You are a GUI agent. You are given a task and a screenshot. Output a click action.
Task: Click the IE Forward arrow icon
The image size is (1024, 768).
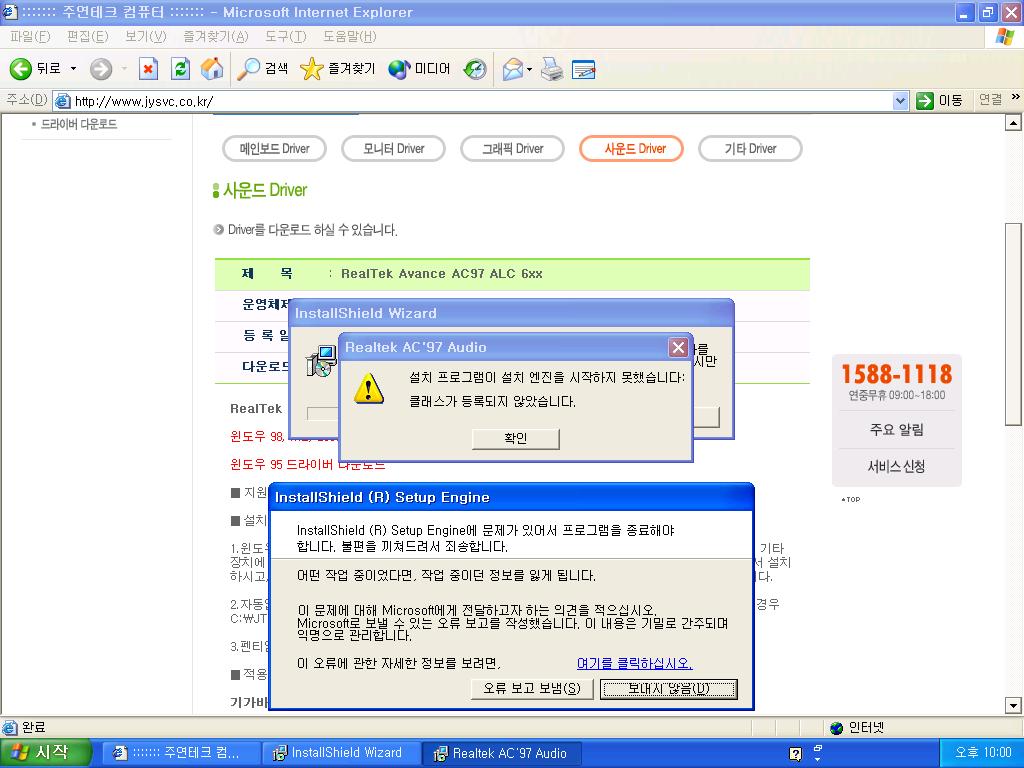pyautogui.click(x=101, y=69)
